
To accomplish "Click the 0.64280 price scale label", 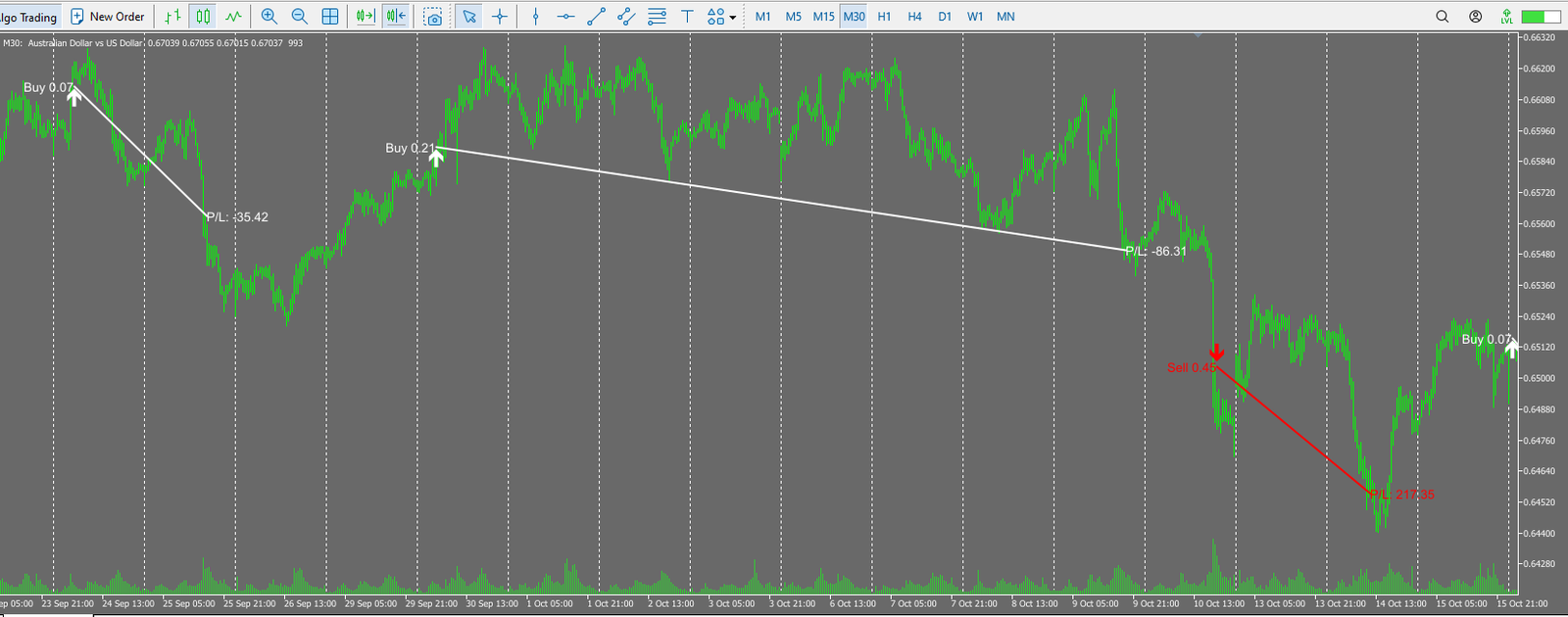I will [x=1542, y=564].
